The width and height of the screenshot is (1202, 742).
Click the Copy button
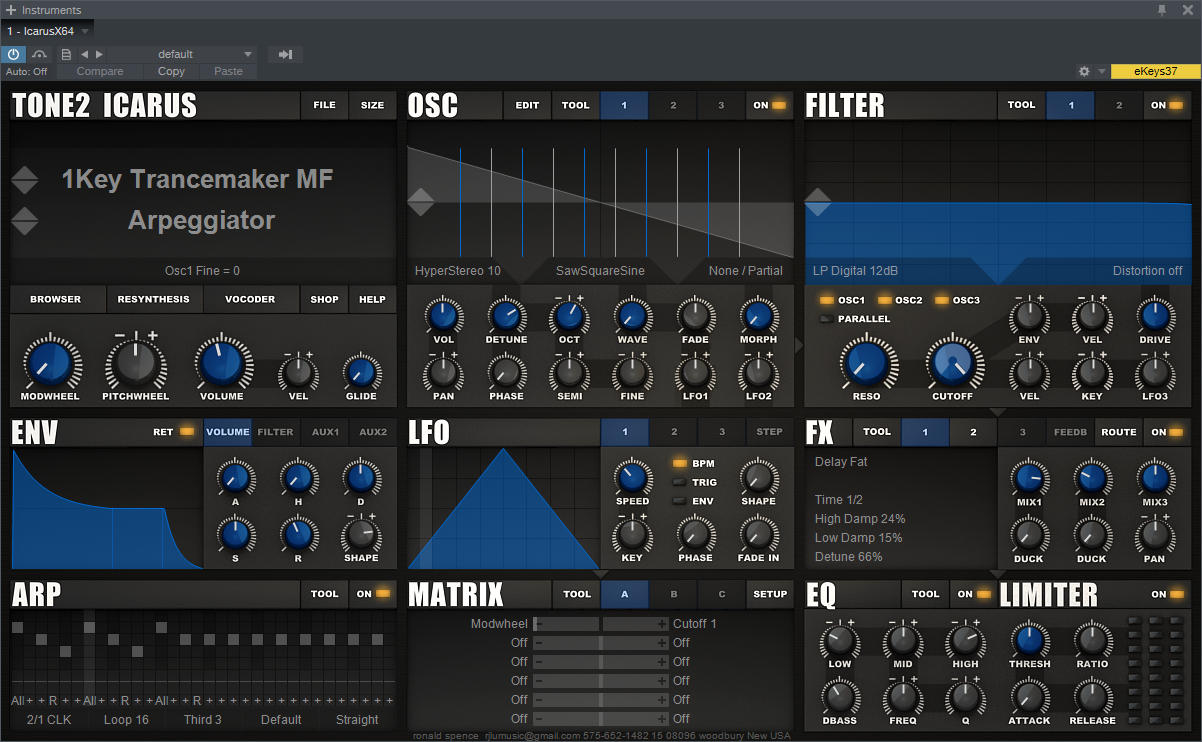point(171,71)
